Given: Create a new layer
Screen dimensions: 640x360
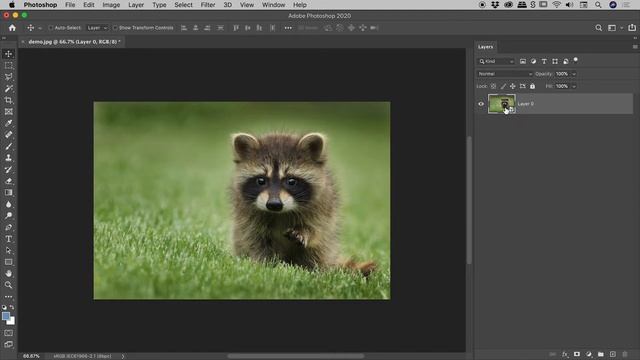Looking at the screenshot, I should pos(613,354).
